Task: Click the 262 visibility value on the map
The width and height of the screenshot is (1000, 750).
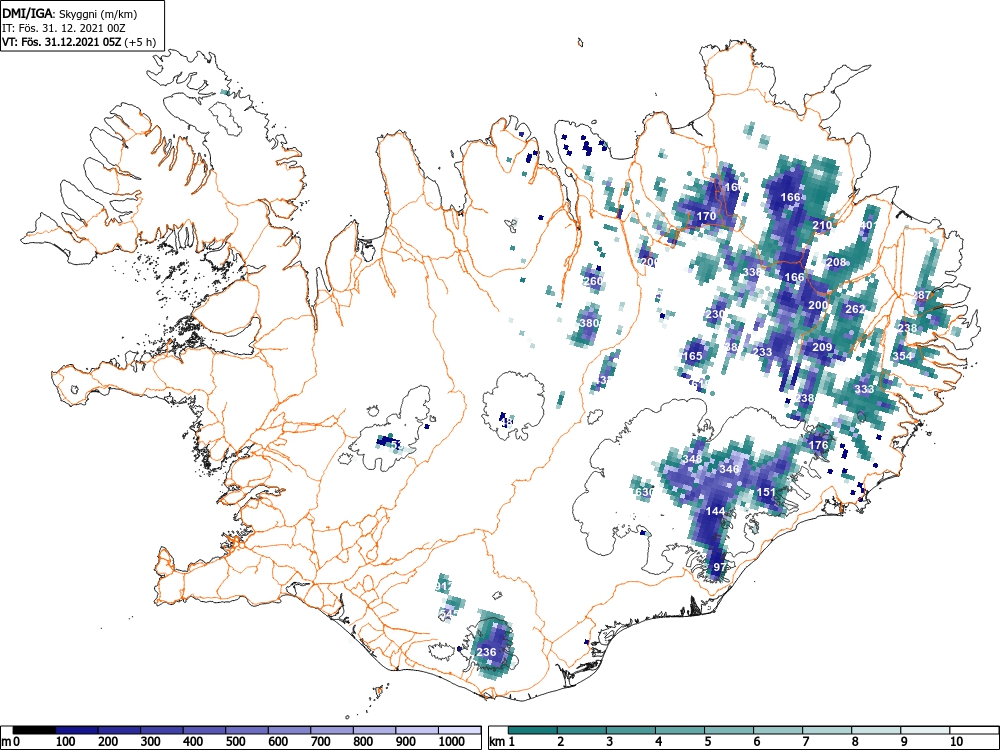Action: tap(855, 309)
